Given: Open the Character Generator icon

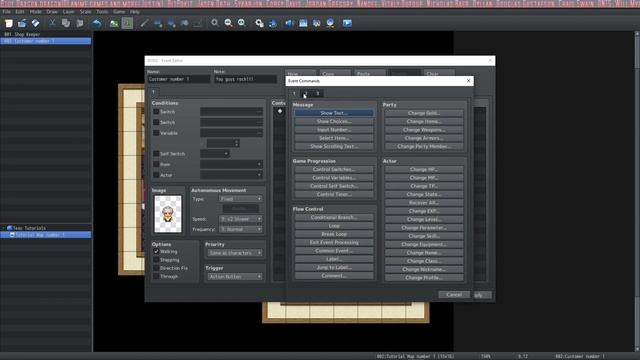Looking at the screenshot, I should pyautogui.click(x=330, y=23).
